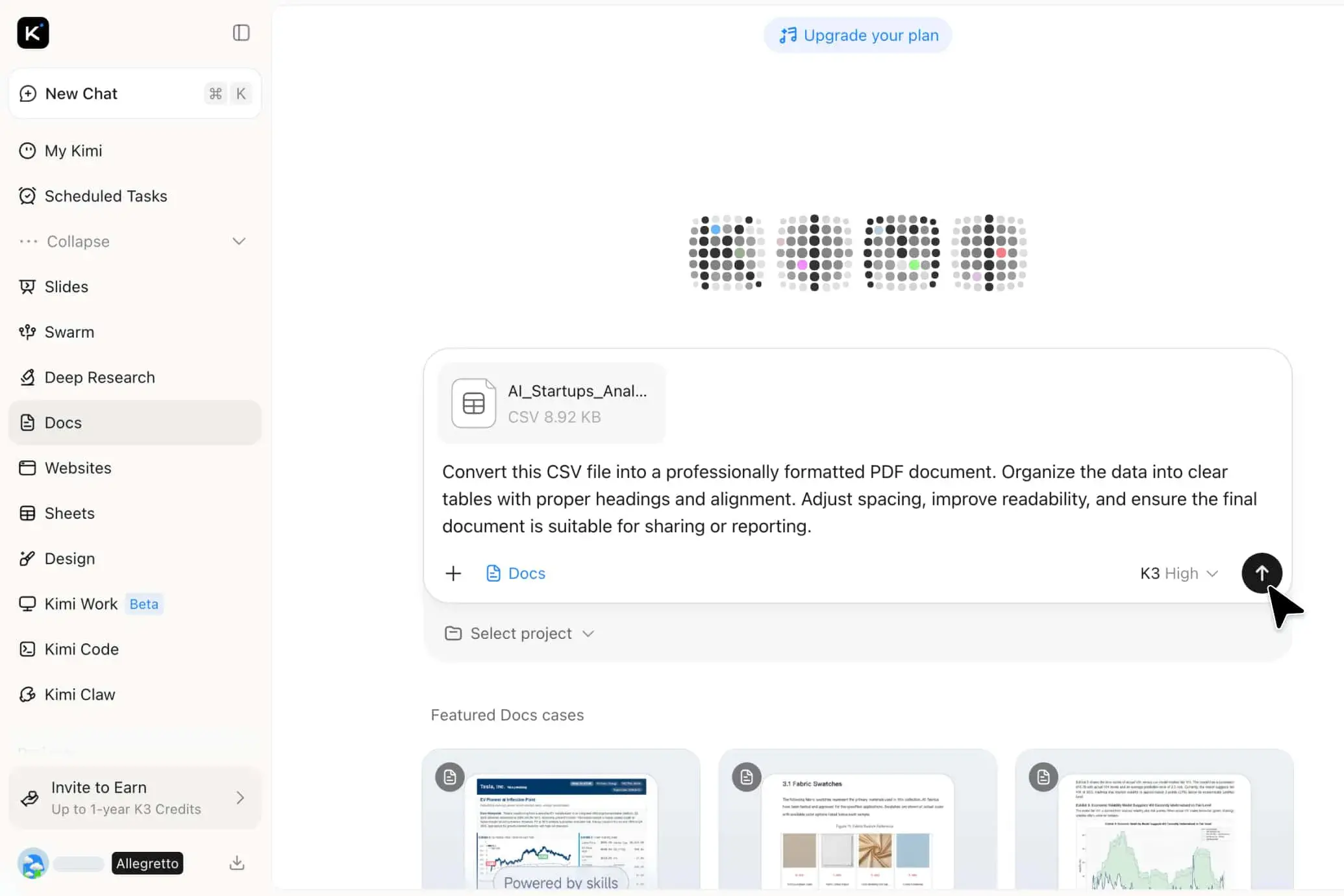Expand the Select project dropdown
This screenshot has width=1344, height=896.
pos(519,633)
